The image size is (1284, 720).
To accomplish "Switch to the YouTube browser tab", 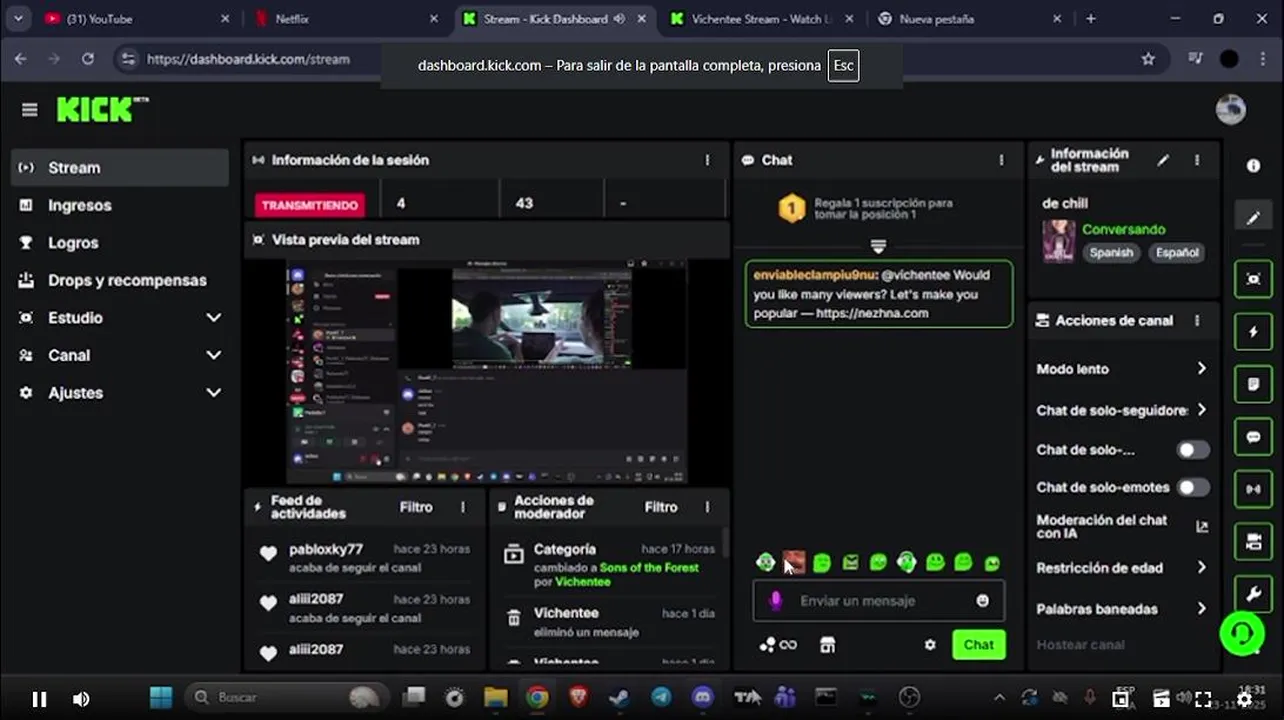I will pyautogui.click(x=135, y=18).
